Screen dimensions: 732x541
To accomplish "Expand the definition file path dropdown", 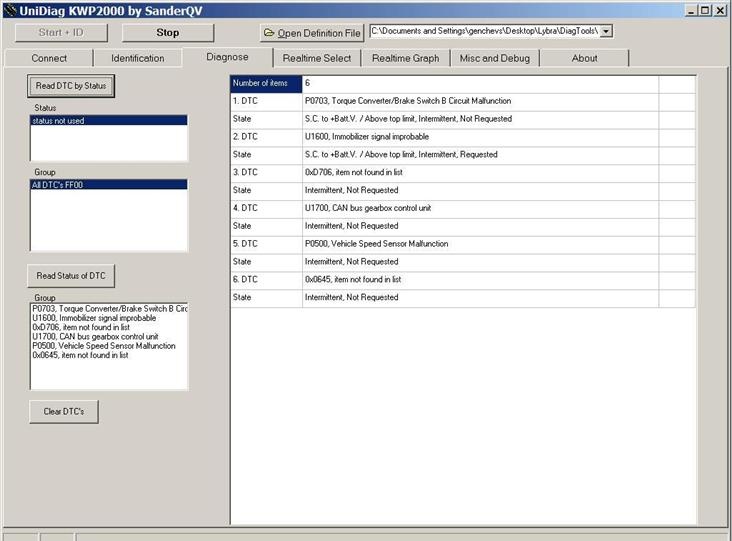I will coord(606,31).
